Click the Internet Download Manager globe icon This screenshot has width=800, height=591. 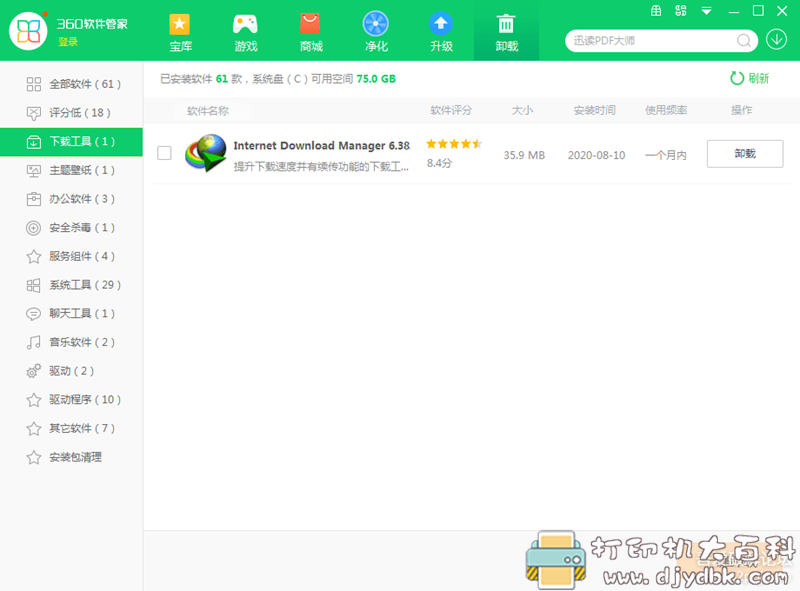click(x=206, y=153)
